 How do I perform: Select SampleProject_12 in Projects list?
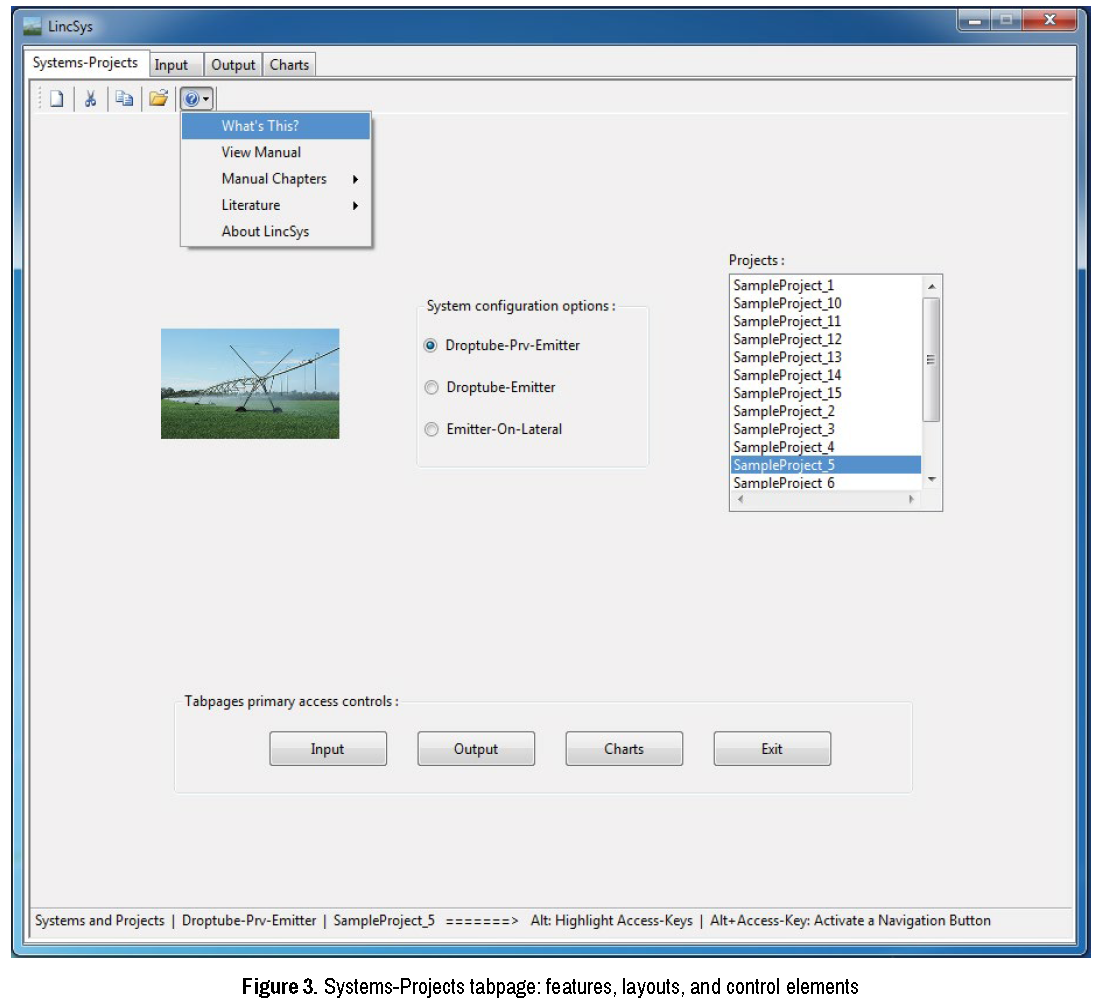(x=787, y=339)
